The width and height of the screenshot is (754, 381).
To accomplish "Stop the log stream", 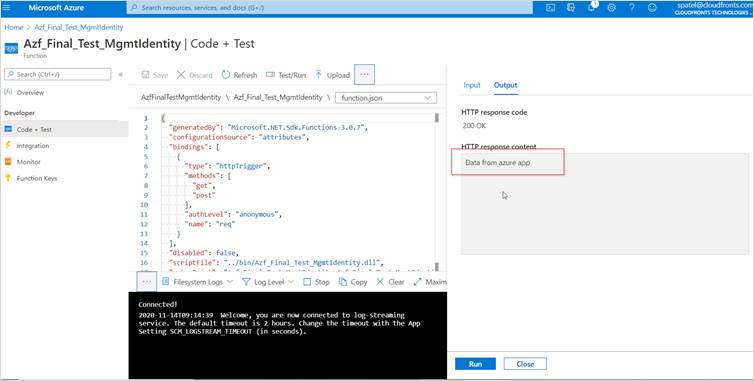I will [316, 282].
